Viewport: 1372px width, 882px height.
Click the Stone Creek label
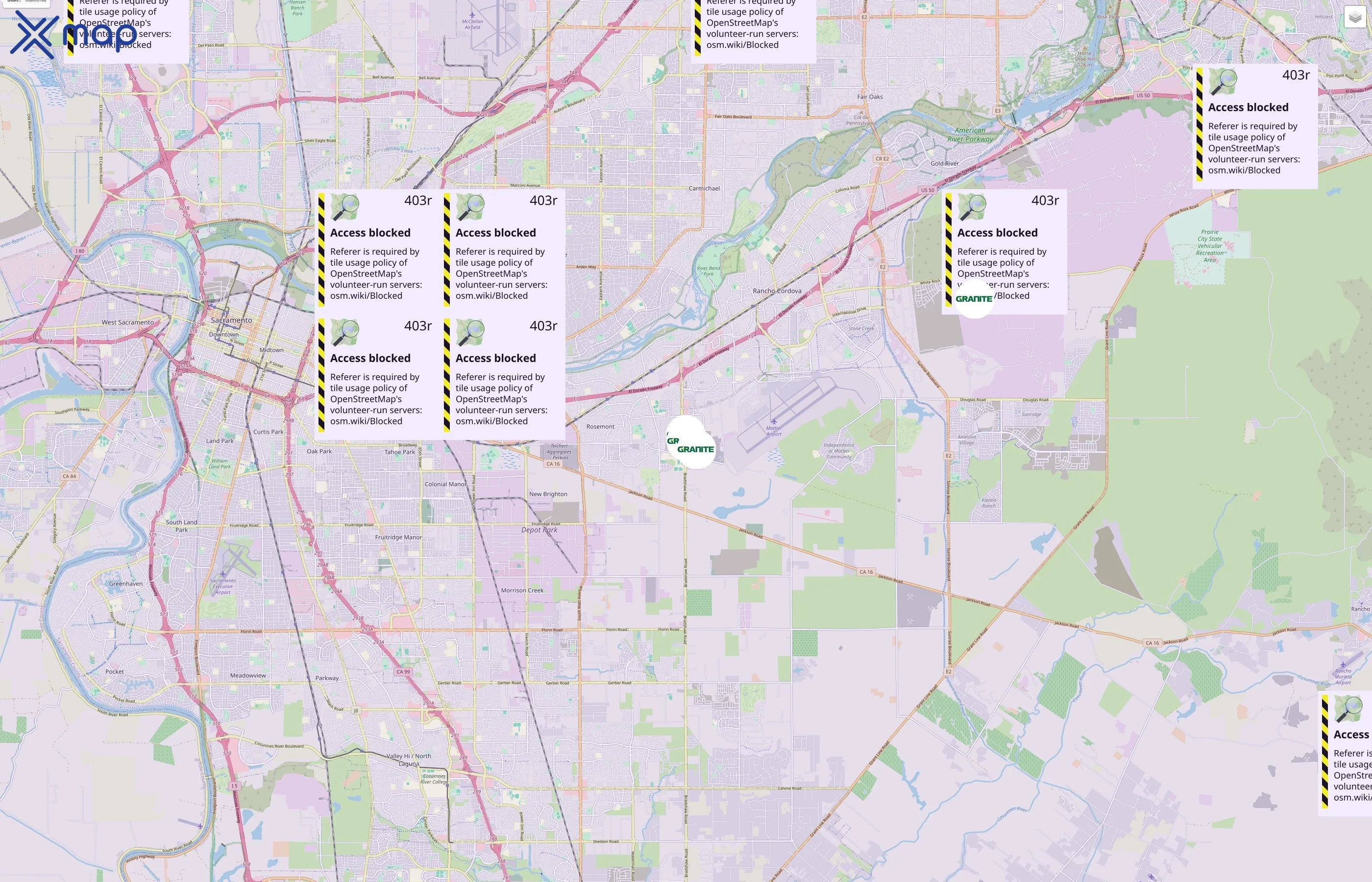pos(861,329)
